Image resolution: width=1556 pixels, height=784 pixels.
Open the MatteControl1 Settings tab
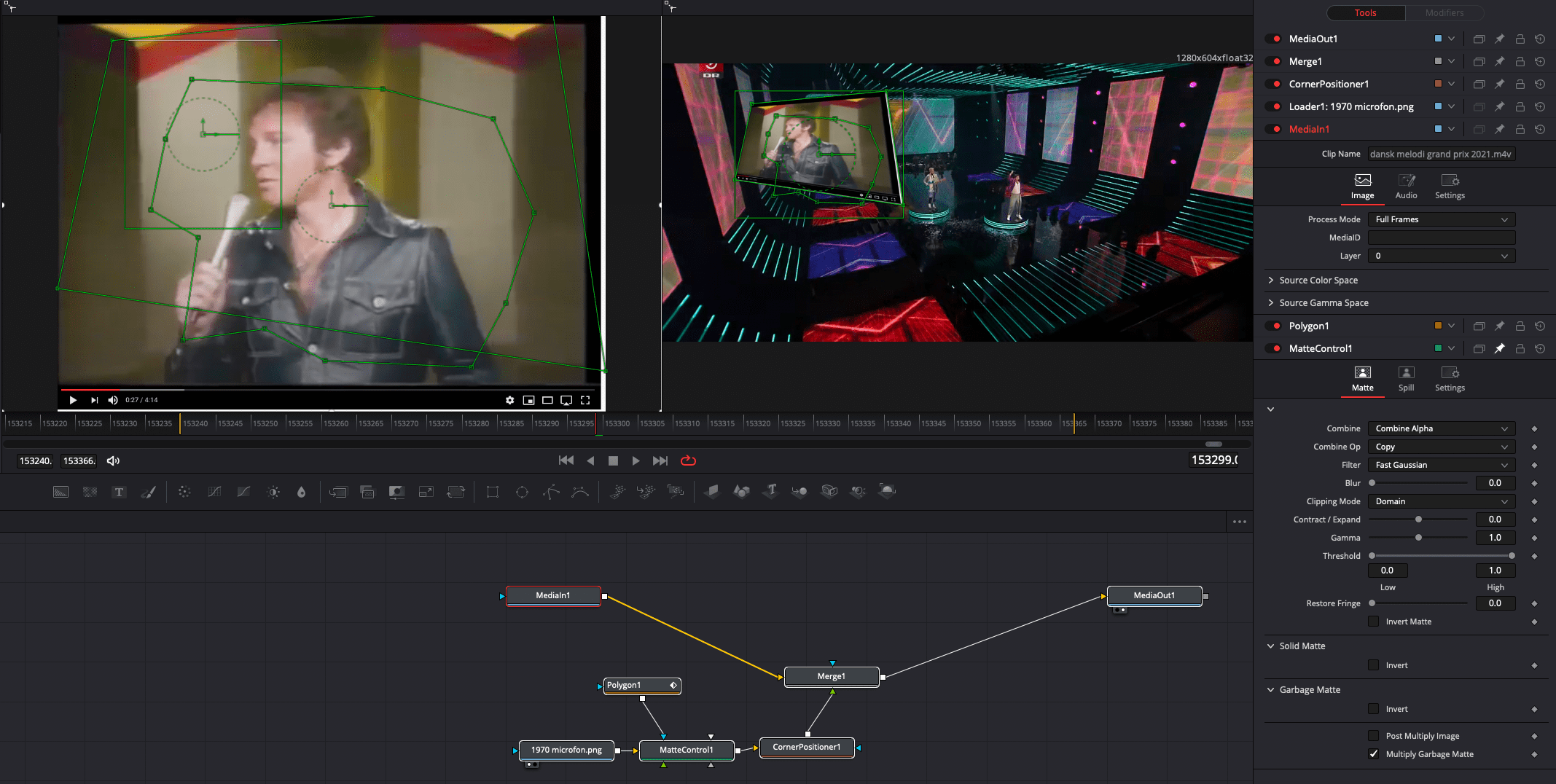tap(1450, 379)
